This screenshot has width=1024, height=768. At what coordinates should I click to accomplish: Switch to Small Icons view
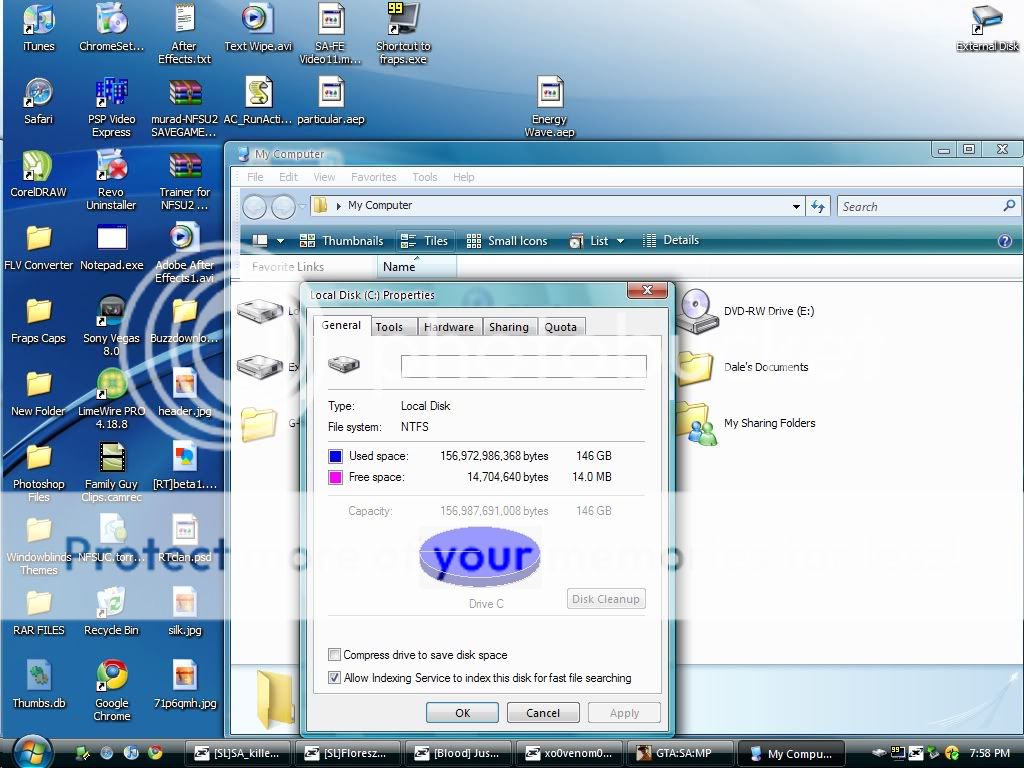tap(507, 241)
